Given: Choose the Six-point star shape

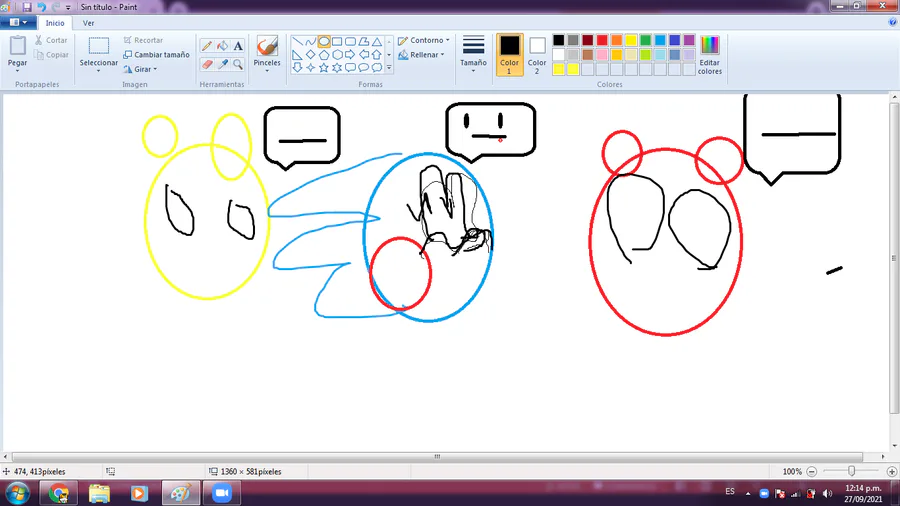Looking at the screenshot, I should tap(337, 68).
